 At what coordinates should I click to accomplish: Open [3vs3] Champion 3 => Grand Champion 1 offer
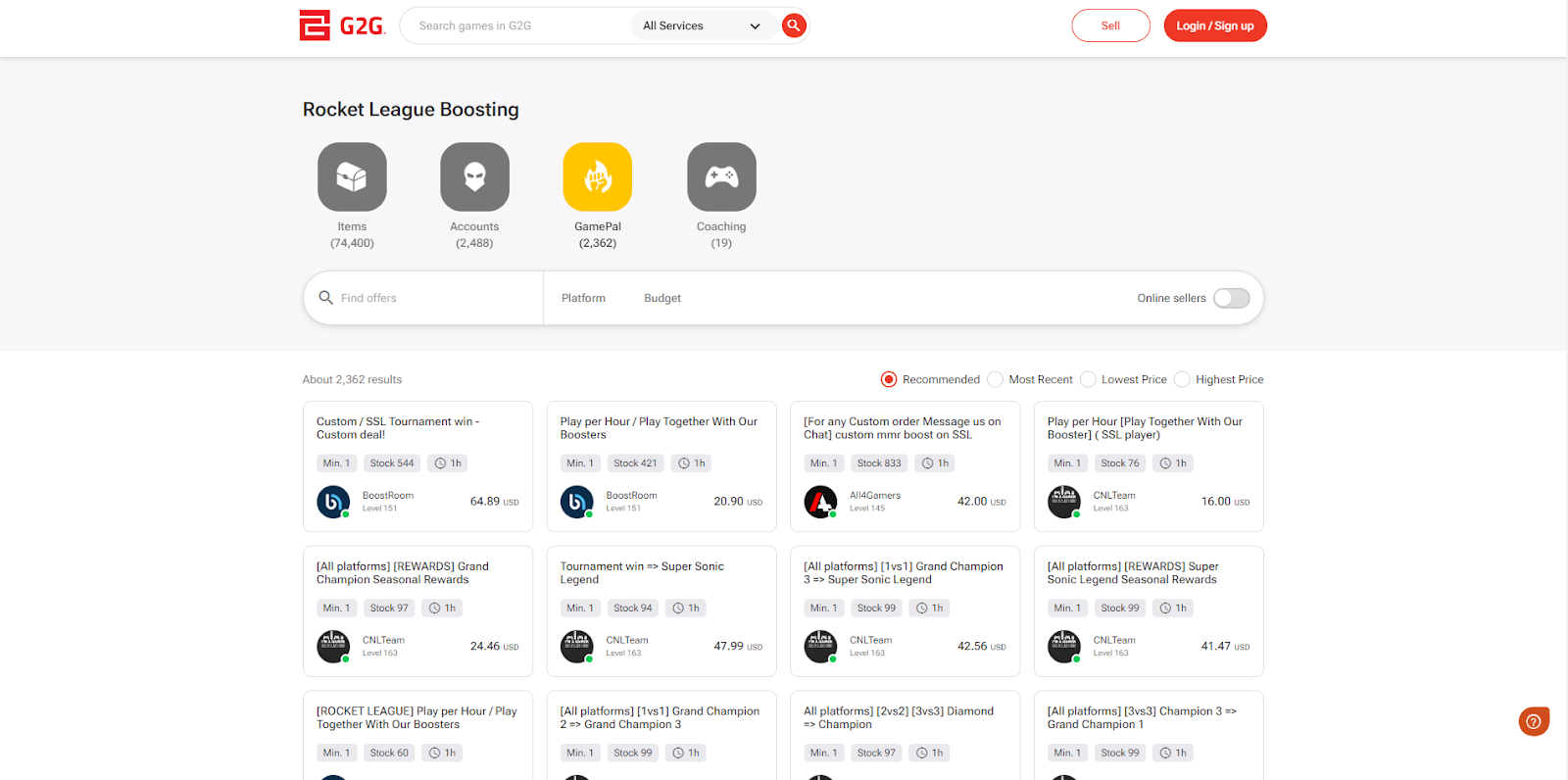click(1149, 735)
